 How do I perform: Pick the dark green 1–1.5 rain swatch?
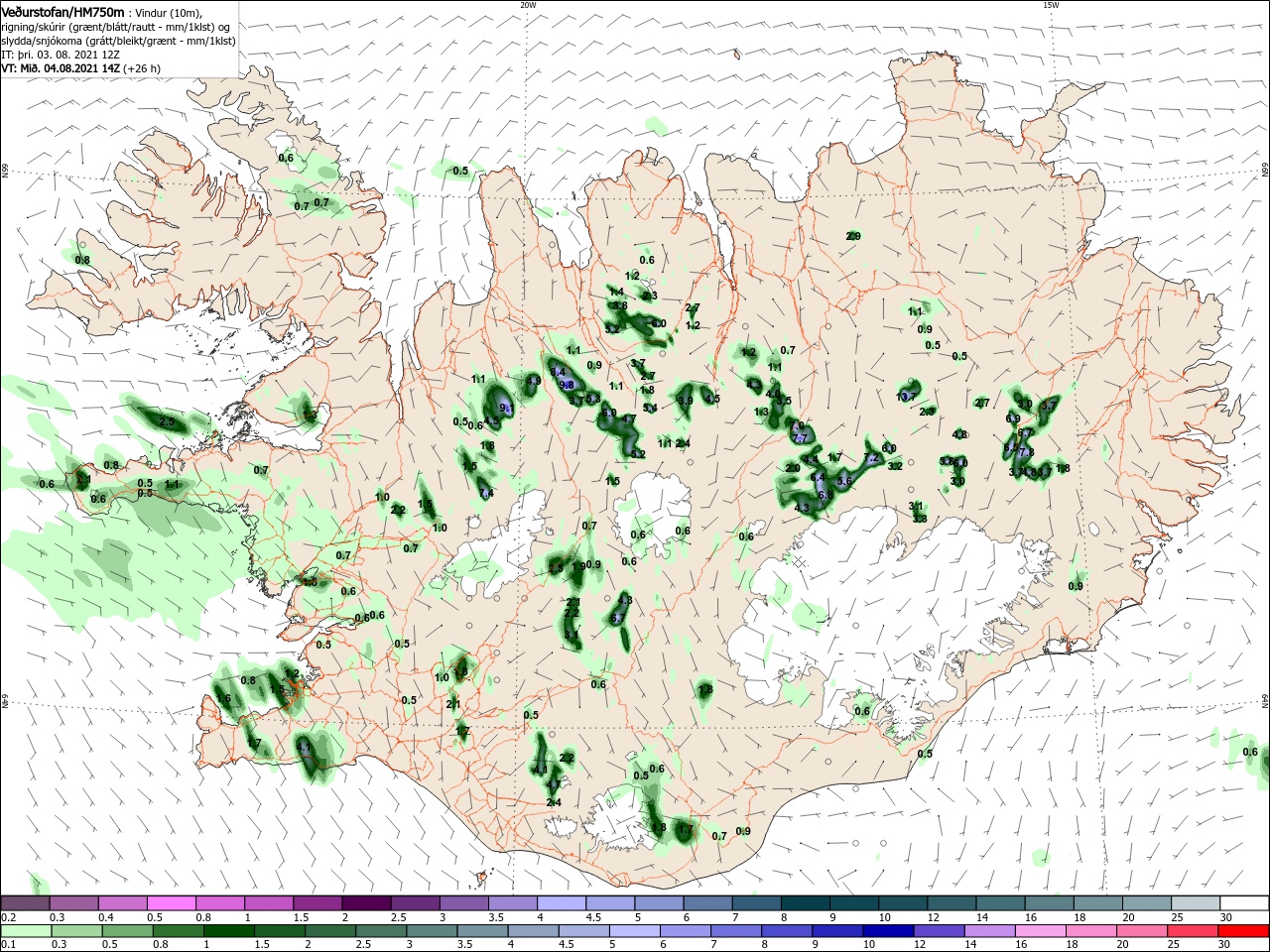[x=229, y=931]
